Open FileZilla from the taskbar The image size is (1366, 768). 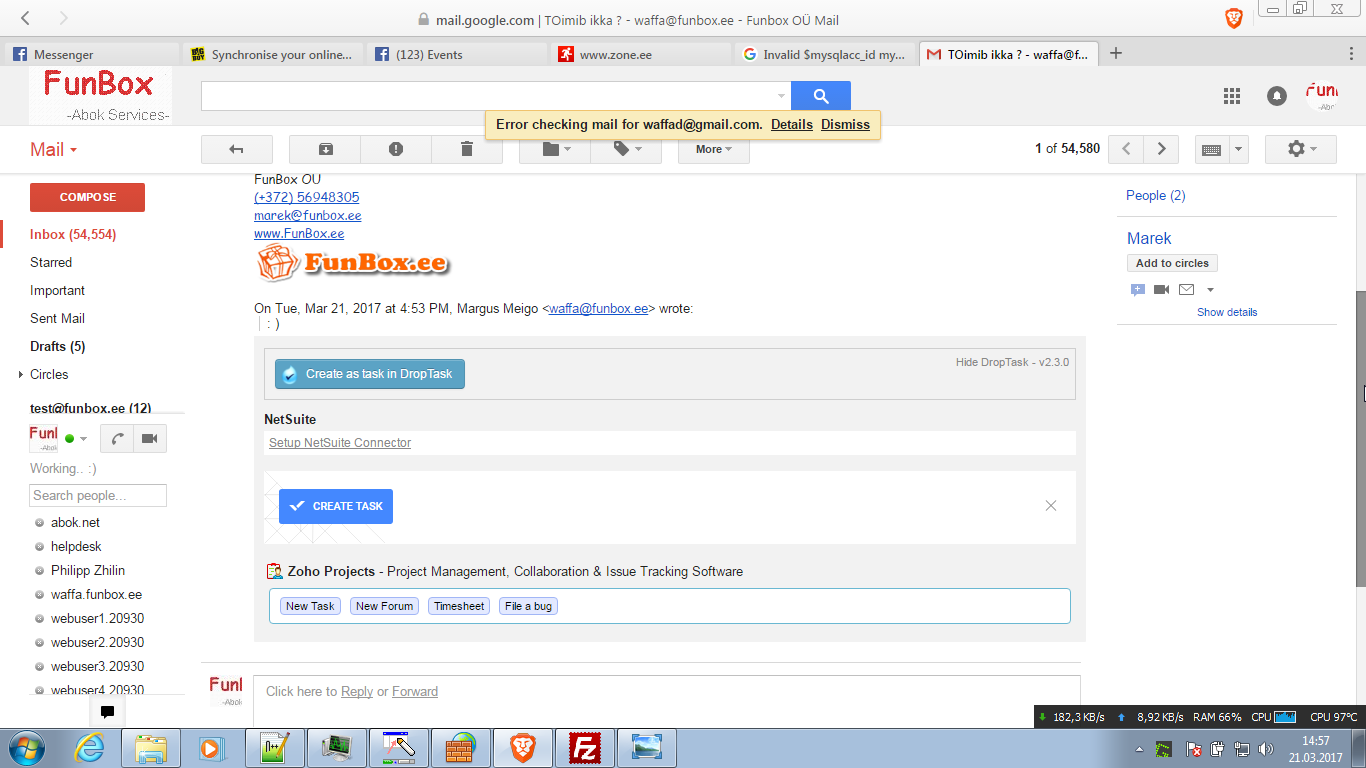coord(584,748)
